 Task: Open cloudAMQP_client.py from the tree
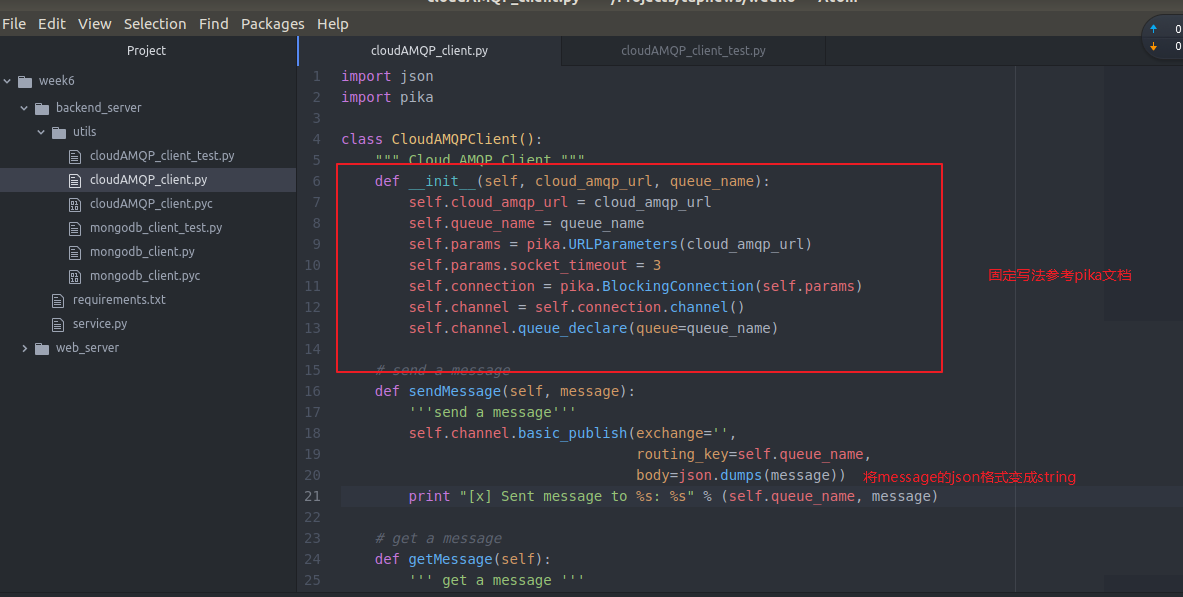click(x=149, y=180)
